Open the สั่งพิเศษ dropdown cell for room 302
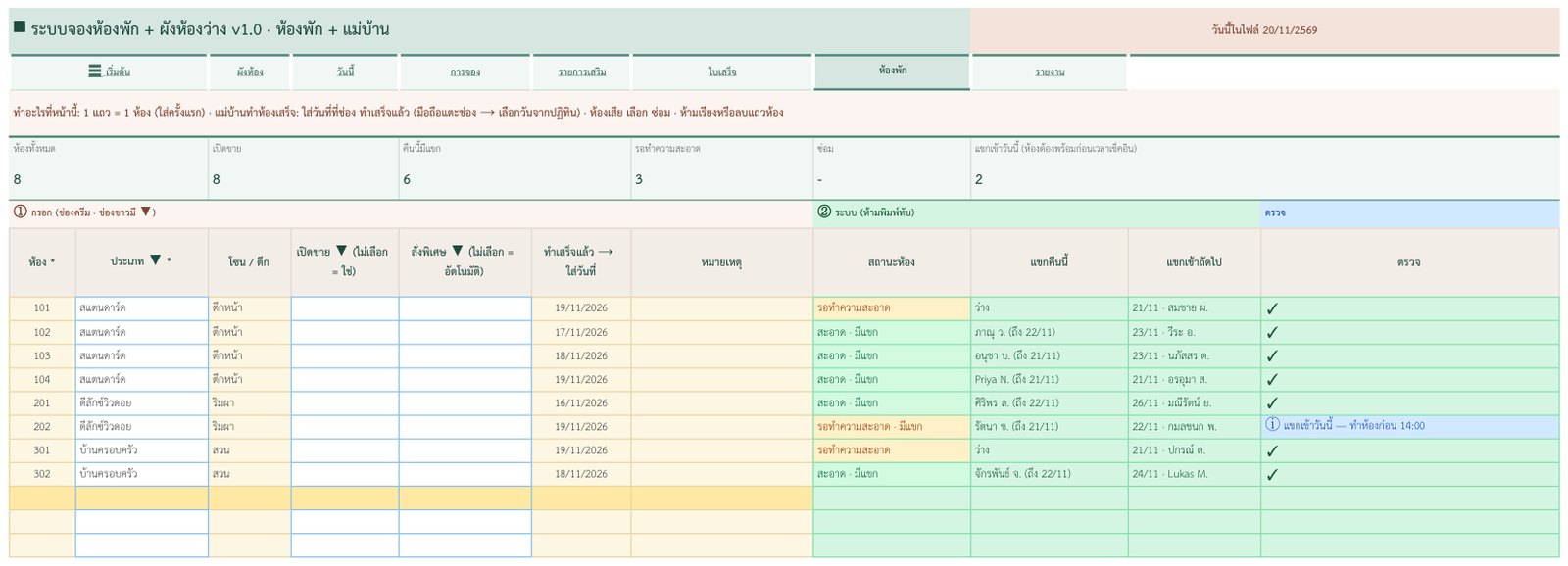 465,473
